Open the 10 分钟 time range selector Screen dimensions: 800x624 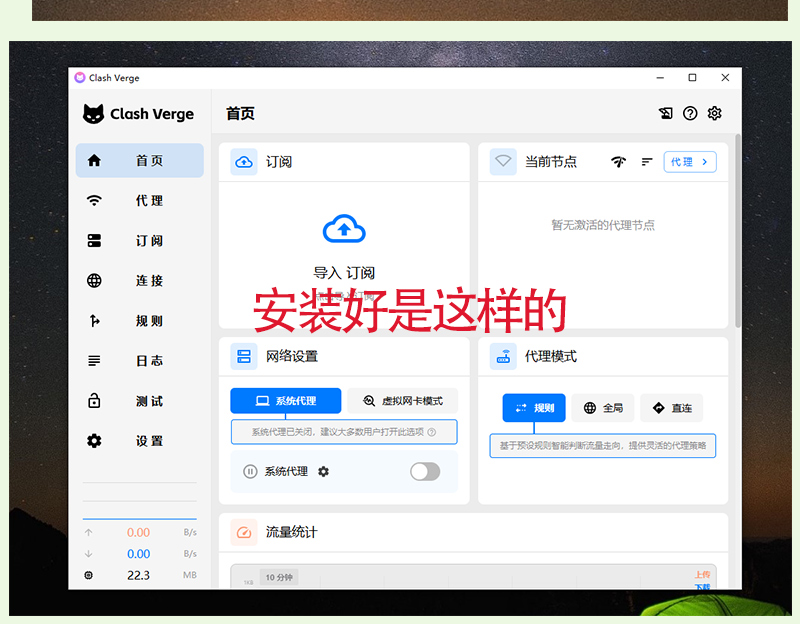[279, 577]
